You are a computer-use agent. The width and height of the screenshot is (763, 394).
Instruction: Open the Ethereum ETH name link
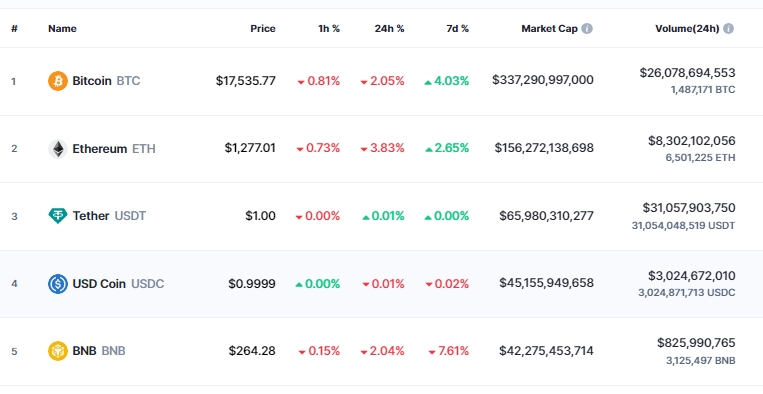(114, 149)
